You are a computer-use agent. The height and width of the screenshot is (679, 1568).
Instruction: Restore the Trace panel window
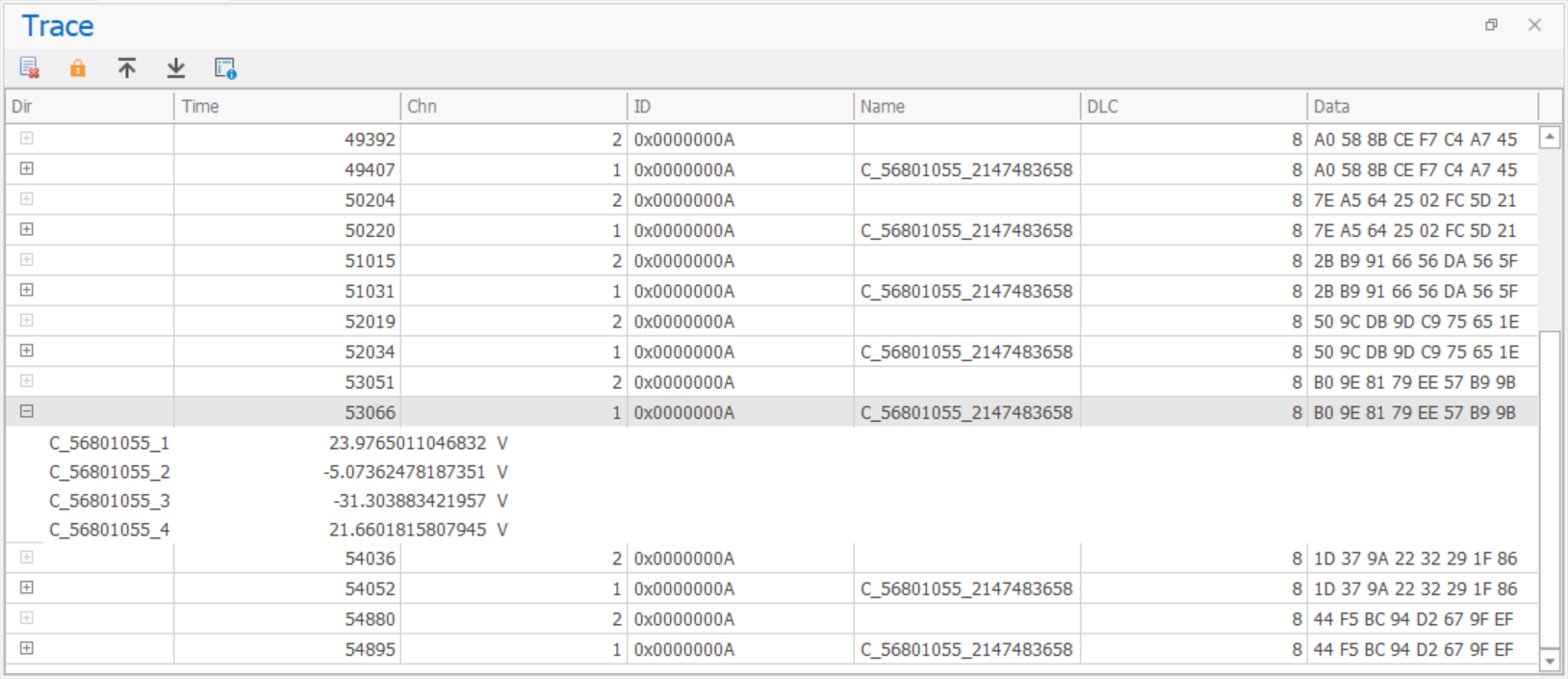[x=1491, y=25]
